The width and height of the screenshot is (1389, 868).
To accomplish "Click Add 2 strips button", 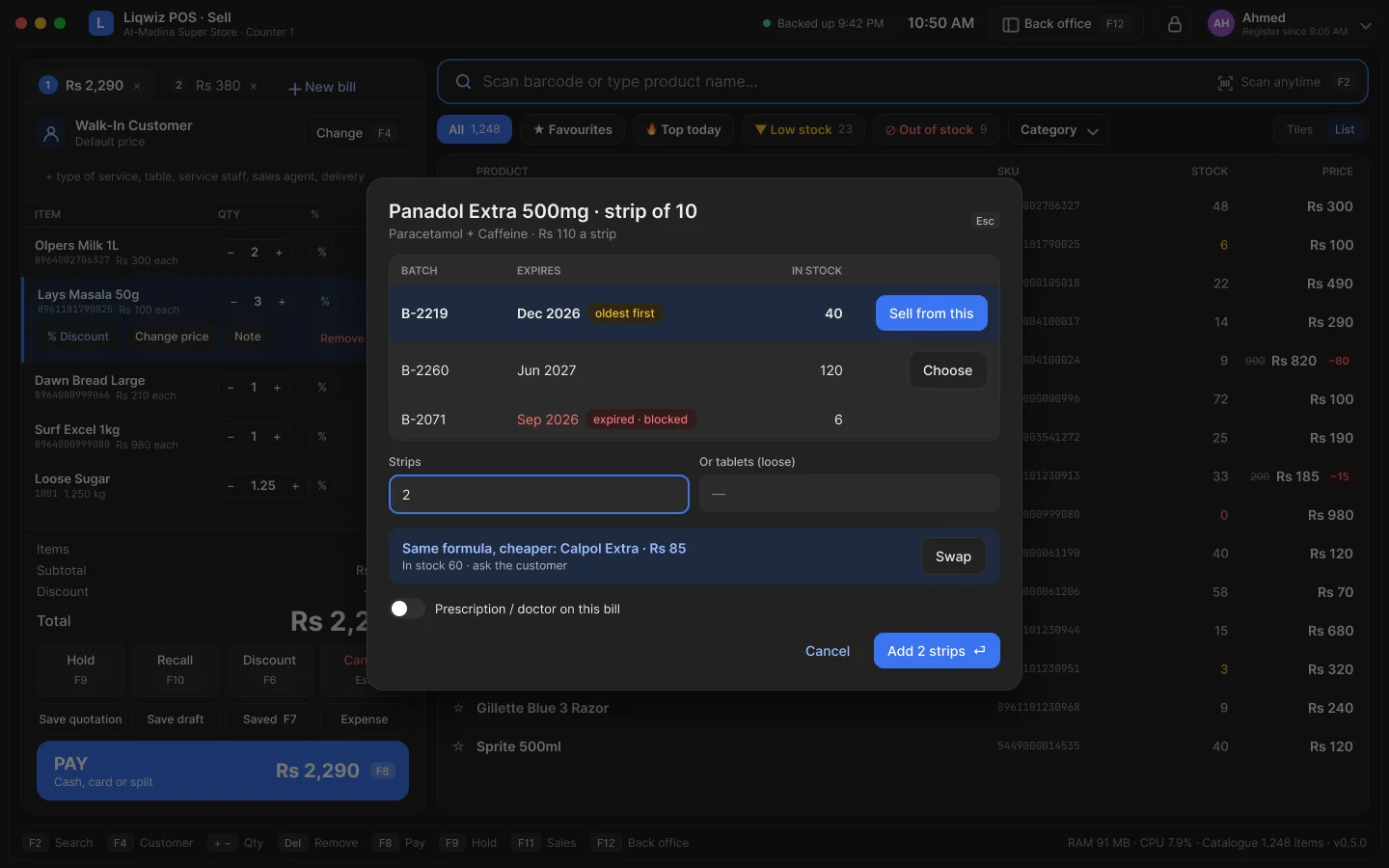I will coord(937,651).
